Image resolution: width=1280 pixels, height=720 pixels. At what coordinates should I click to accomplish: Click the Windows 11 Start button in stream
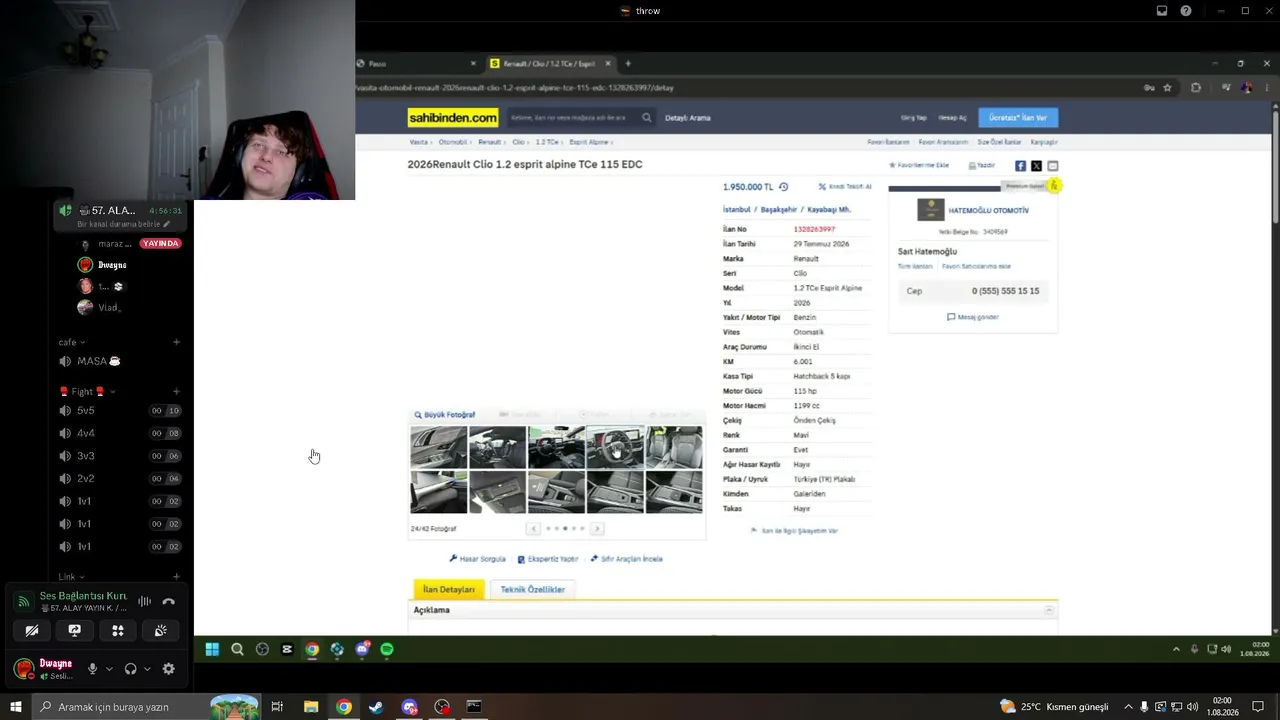tap(212, 649)
